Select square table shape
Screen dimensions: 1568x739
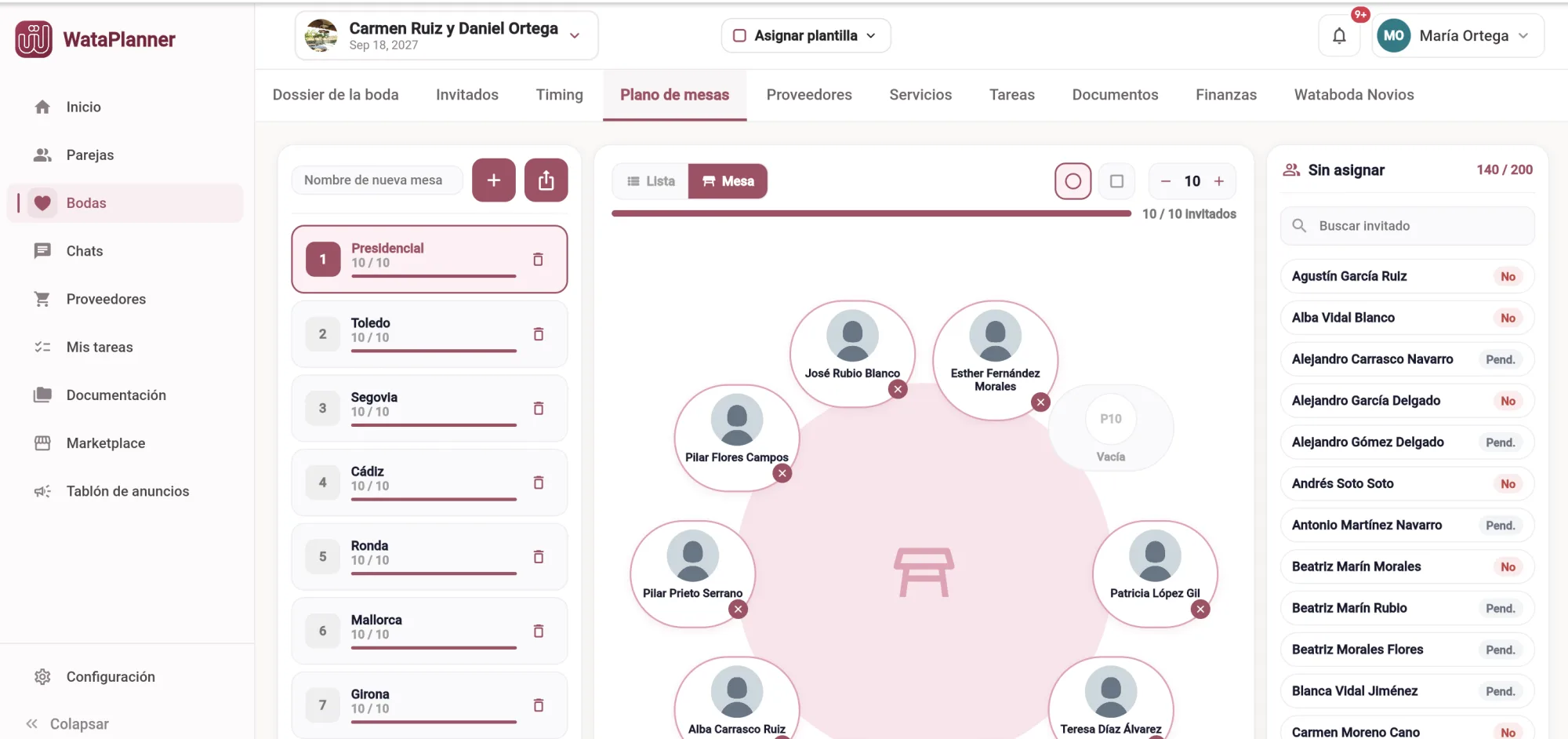click(x=1117, y=182)
